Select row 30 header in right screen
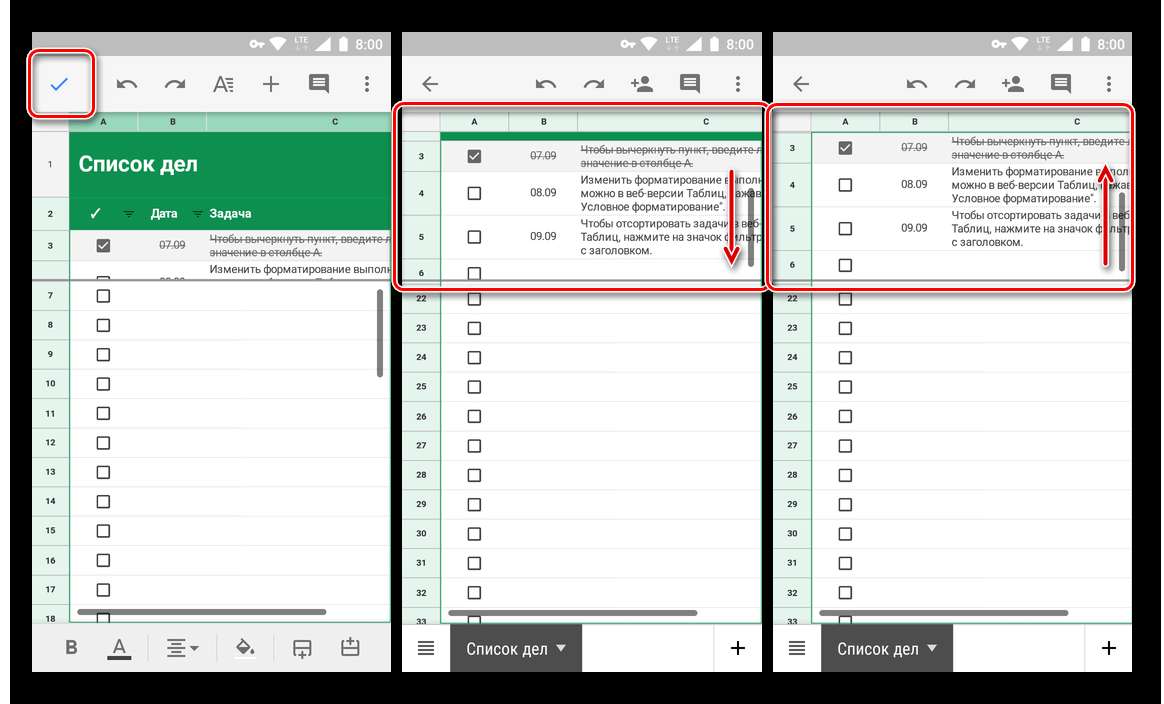The width and height of the screenshot is (1164, 704). [793, 534]
